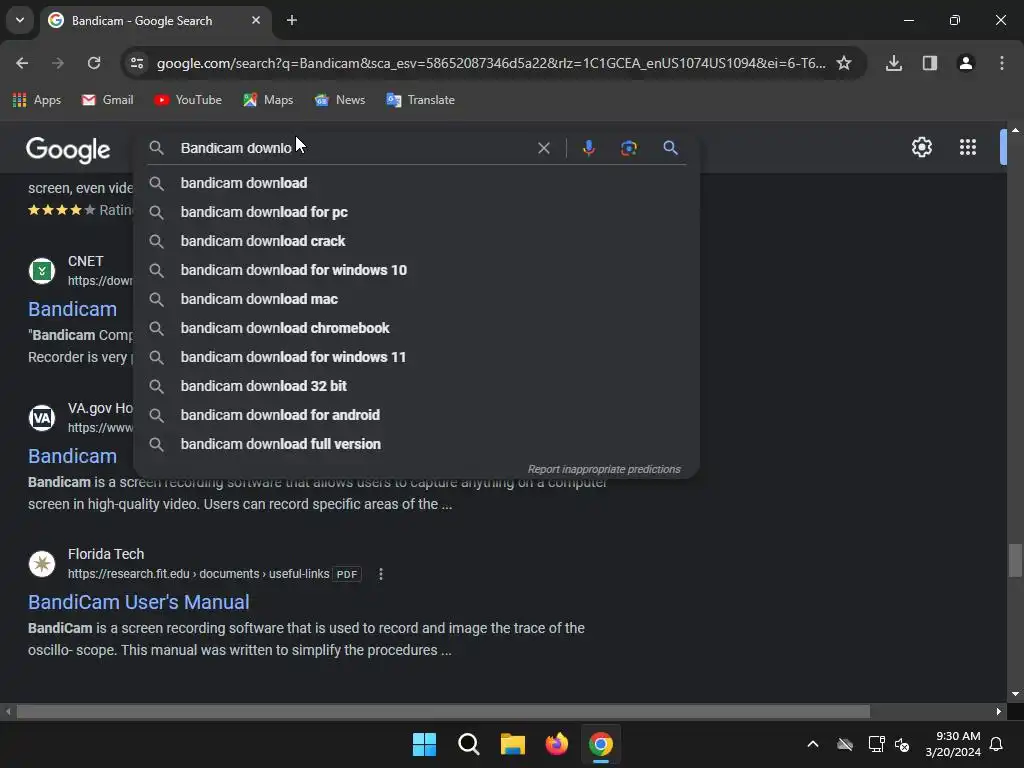Click the Chrome back arrow
Image resolution: width=1024 pixels, height=768 pixels.
(x=22, y=63)
